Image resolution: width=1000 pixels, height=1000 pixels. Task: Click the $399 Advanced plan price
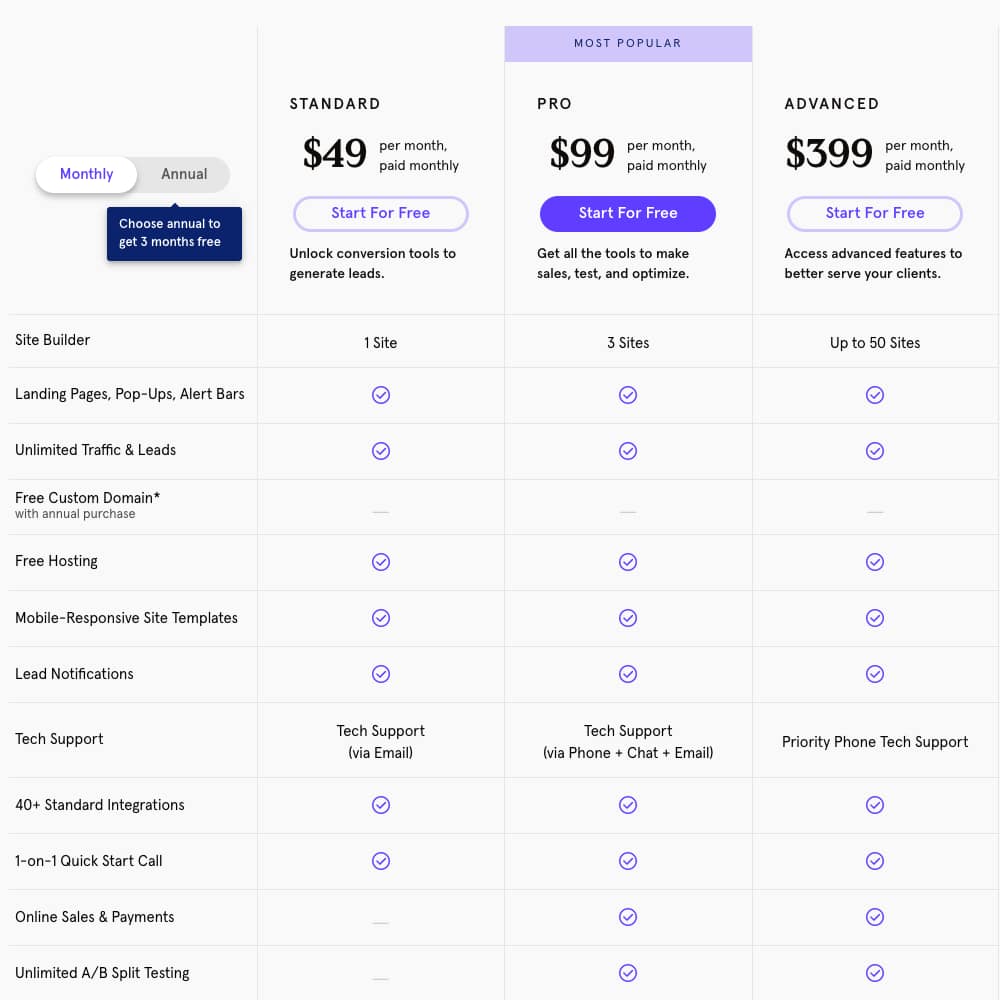[829, 153]
